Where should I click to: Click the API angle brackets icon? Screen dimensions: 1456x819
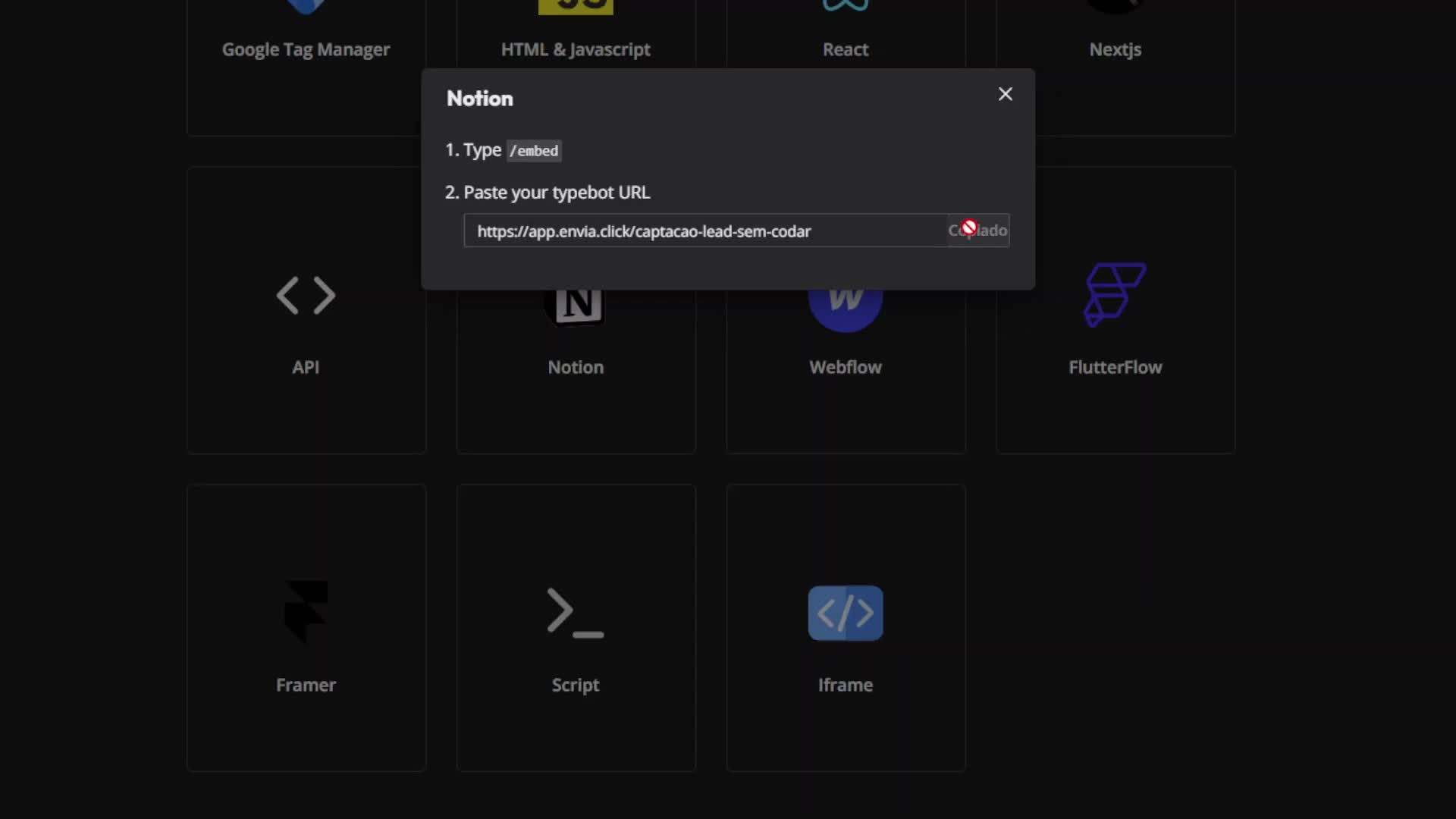[x=306, y=296]
